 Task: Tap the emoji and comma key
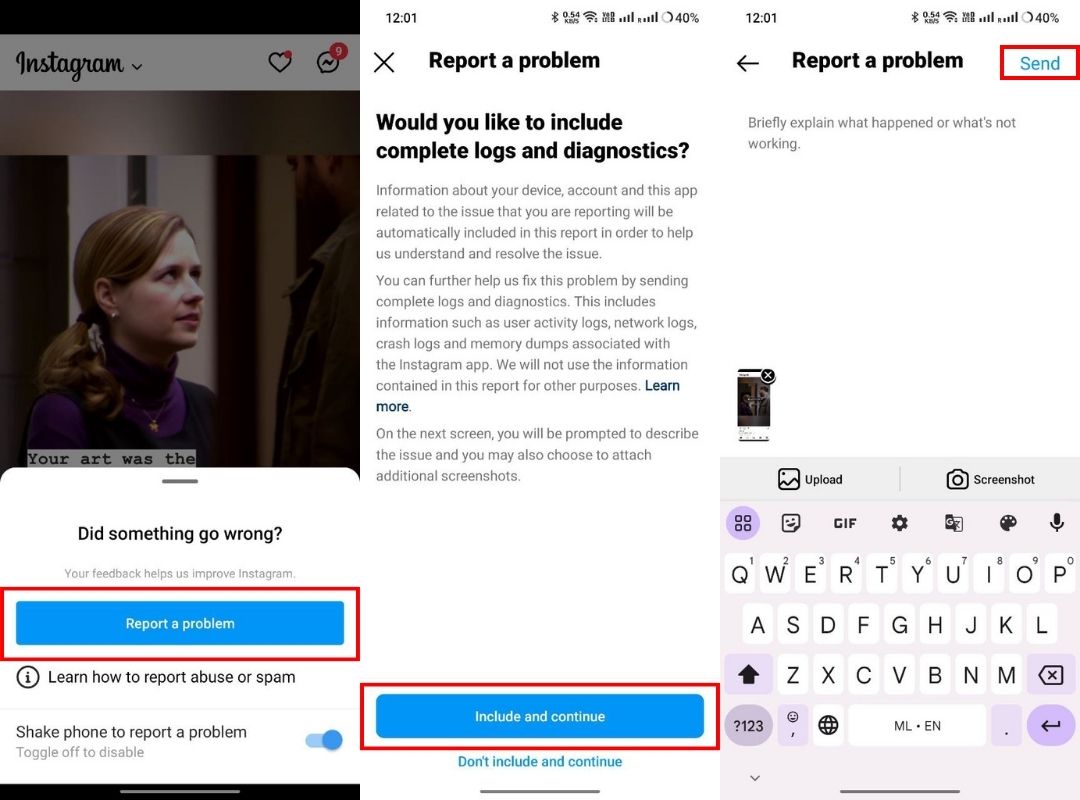click(793, 725)
